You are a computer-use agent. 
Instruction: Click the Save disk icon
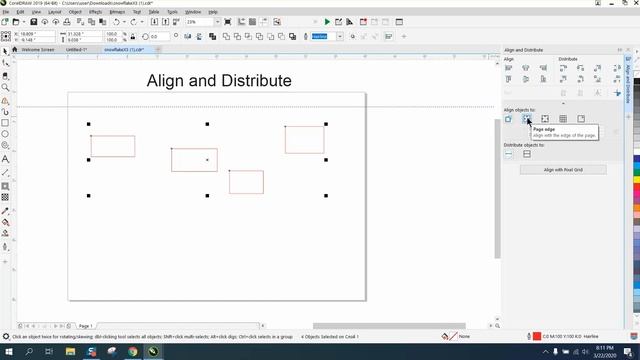(33, 22)
